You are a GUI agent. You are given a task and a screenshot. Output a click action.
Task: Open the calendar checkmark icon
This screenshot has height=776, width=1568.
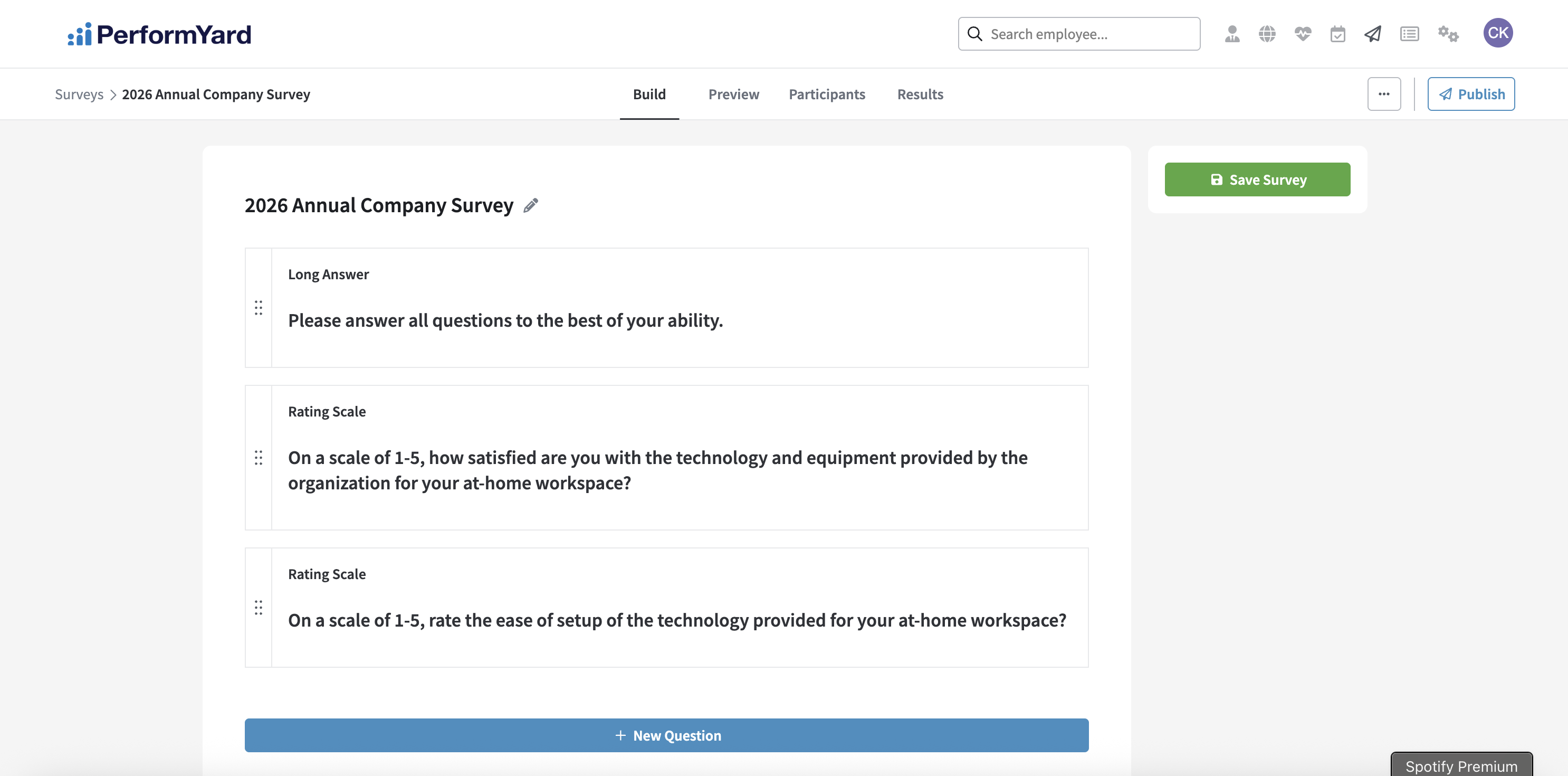(1337, 34)
